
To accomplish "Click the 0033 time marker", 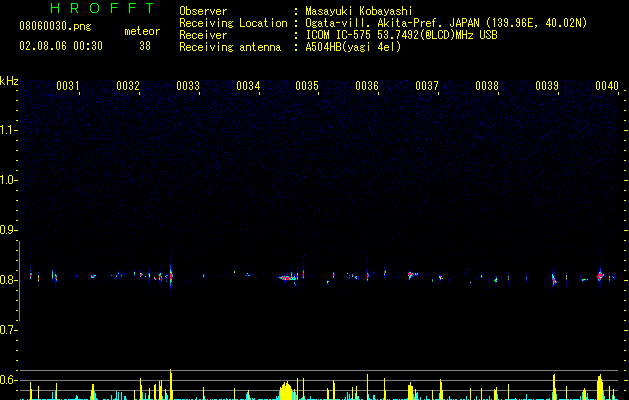I will [188, 86].
